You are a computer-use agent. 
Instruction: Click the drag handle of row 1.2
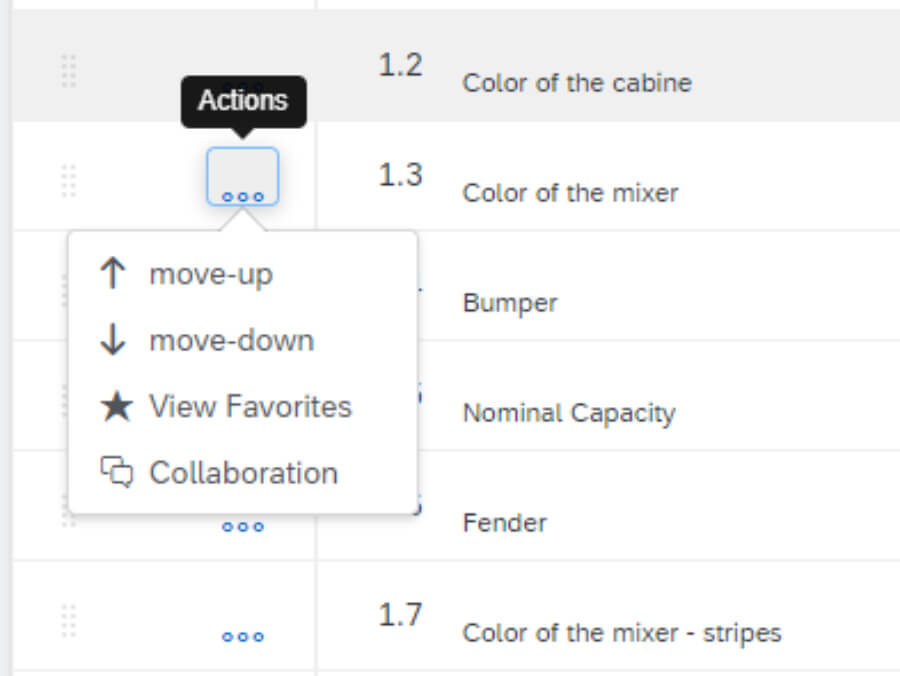tap(69, 71)
